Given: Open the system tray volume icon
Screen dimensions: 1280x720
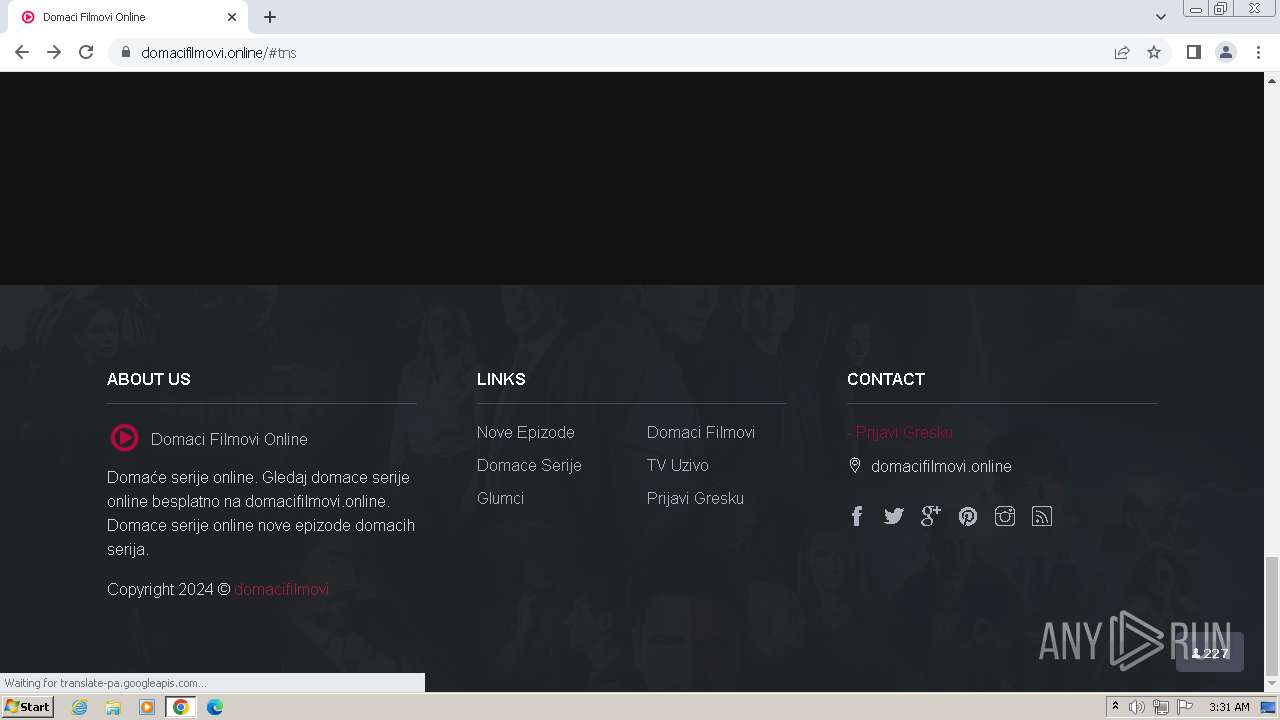Looking at the screenshot, I should pos(1137,707).
